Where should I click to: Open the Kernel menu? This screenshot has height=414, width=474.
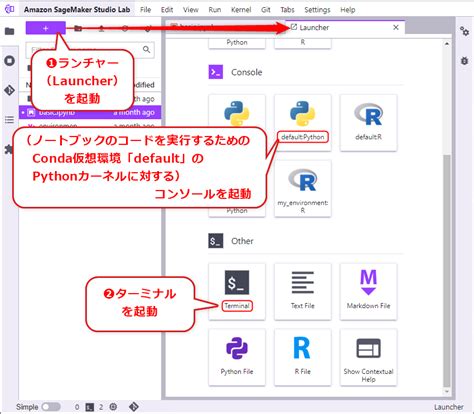pos(241,10)
